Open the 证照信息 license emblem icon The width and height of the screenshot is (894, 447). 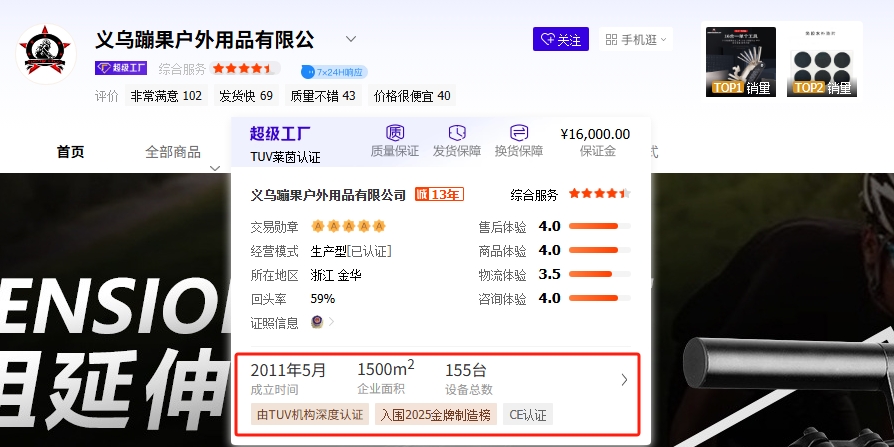click(x=317, y=322)
